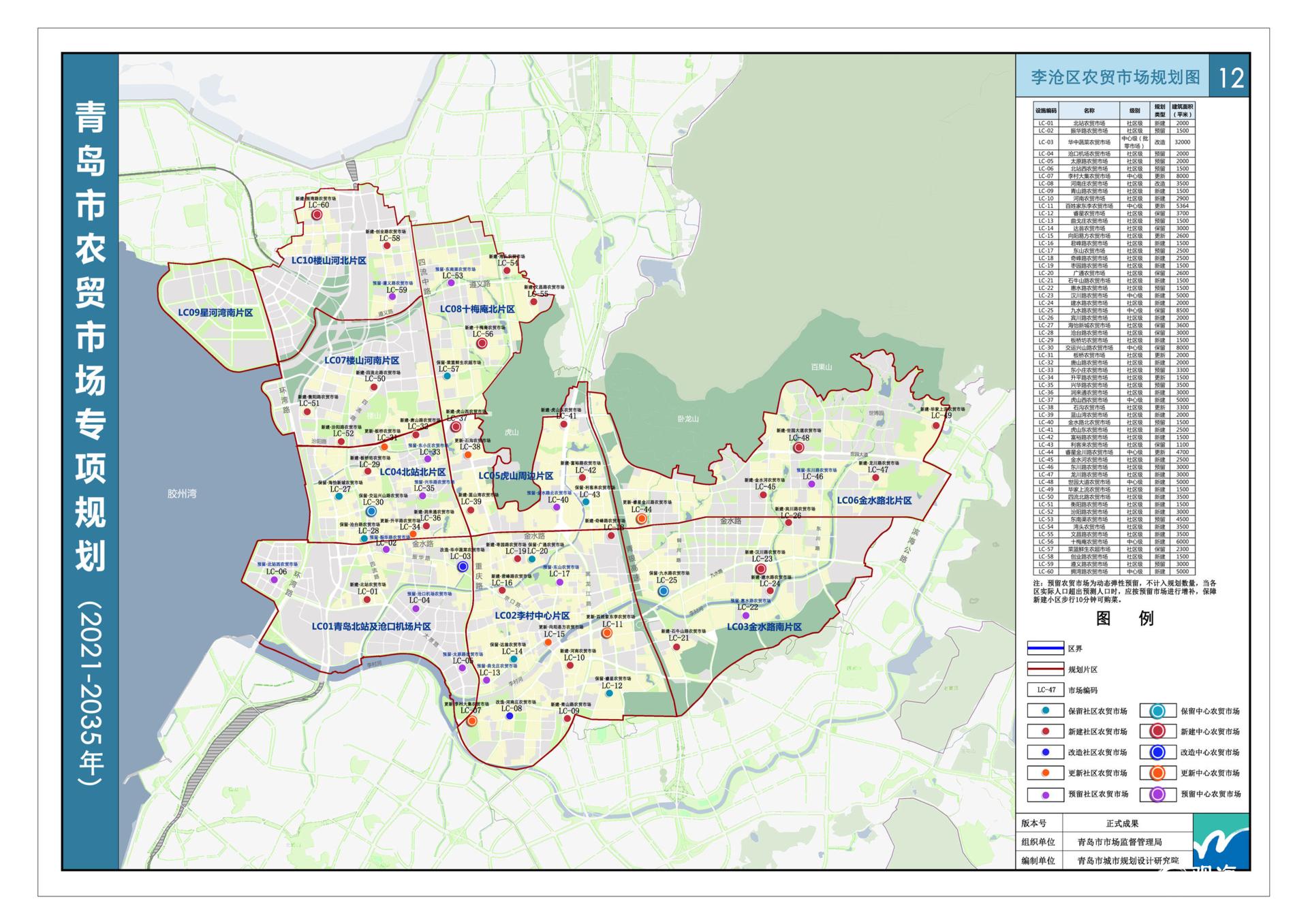
Task: Select the 预留中心农贸市场 purple legend icon
Action: tap(1157, 794)
